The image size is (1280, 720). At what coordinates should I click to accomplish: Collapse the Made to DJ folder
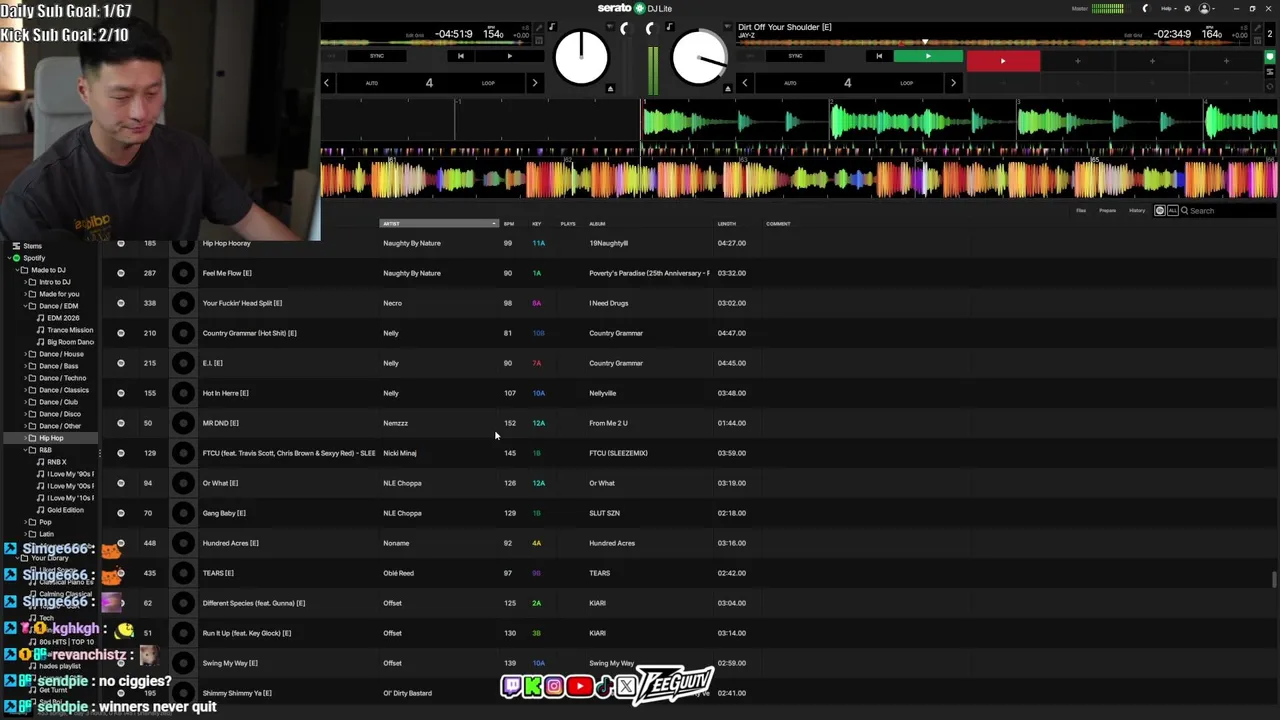19,270
